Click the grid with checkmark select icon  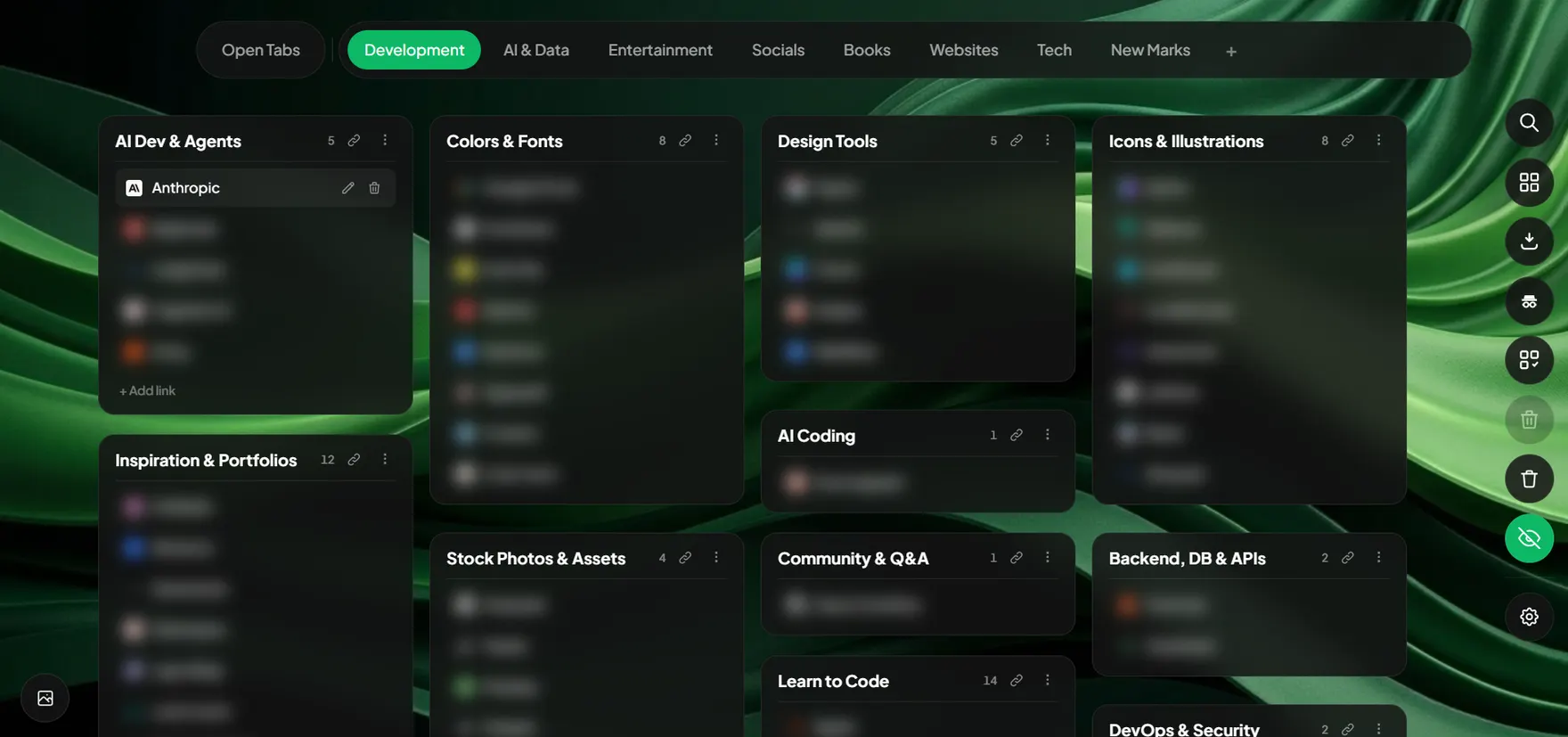(x=1529, y=360)
